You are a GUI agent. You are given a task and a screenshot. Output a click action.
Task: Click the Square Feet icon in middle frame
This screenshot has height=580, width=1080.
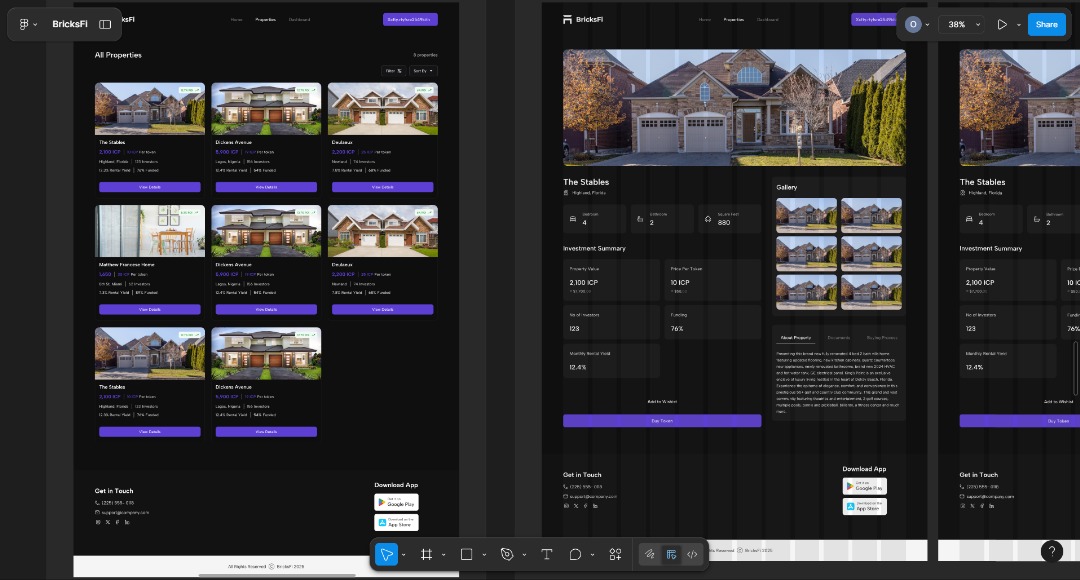tap(707, 219)
